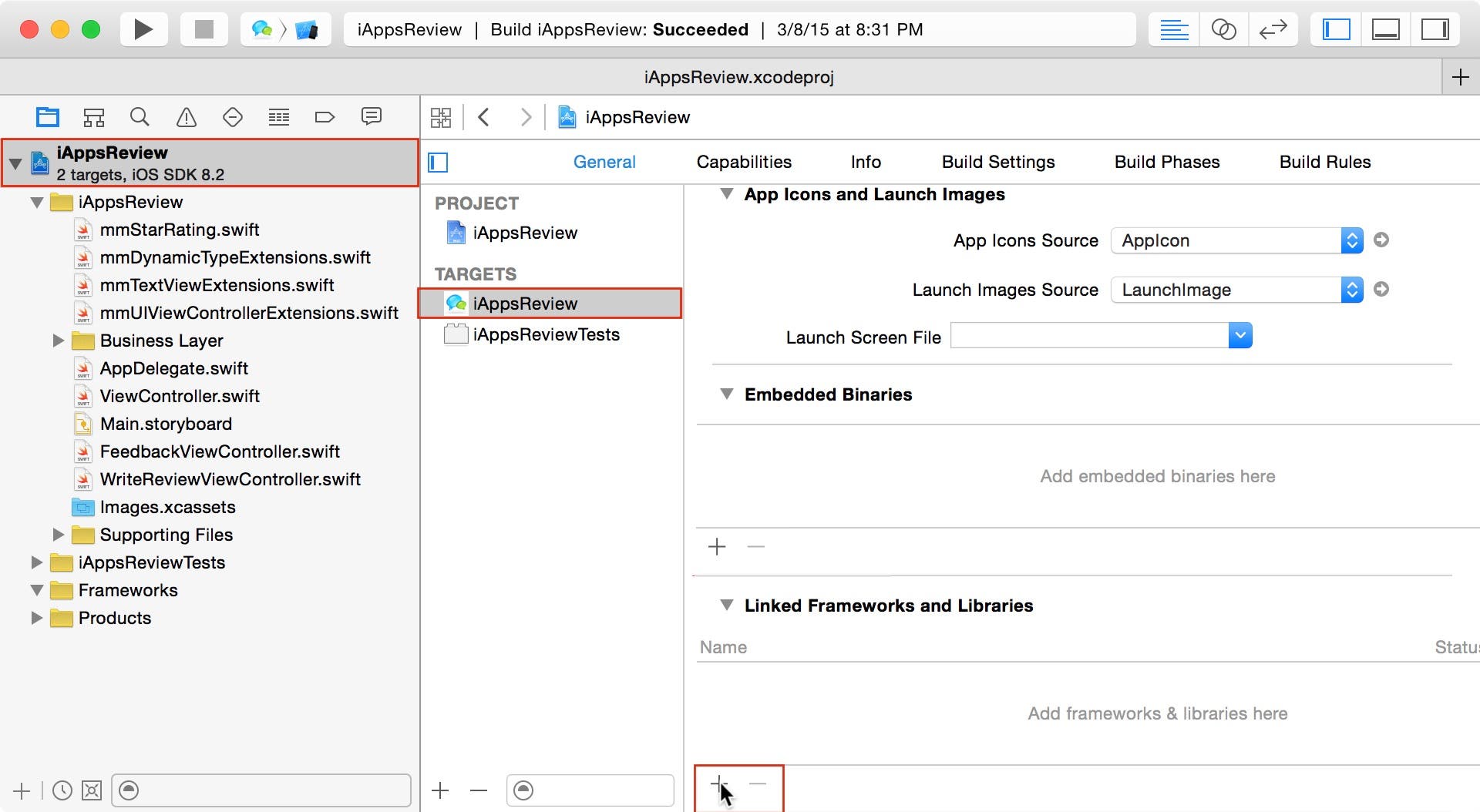
Task: Expand the Business Layer folder
Action: [x=58, y=341]
